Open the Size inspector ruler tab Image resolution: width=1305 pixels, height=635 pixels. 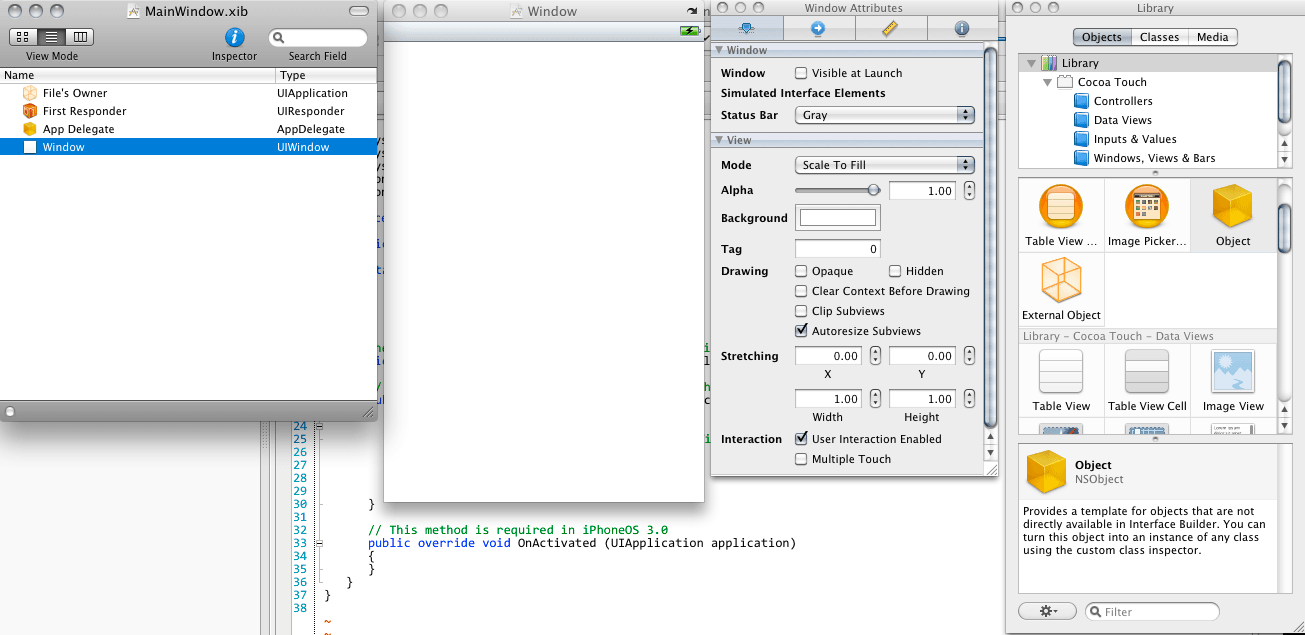[890, 28]
